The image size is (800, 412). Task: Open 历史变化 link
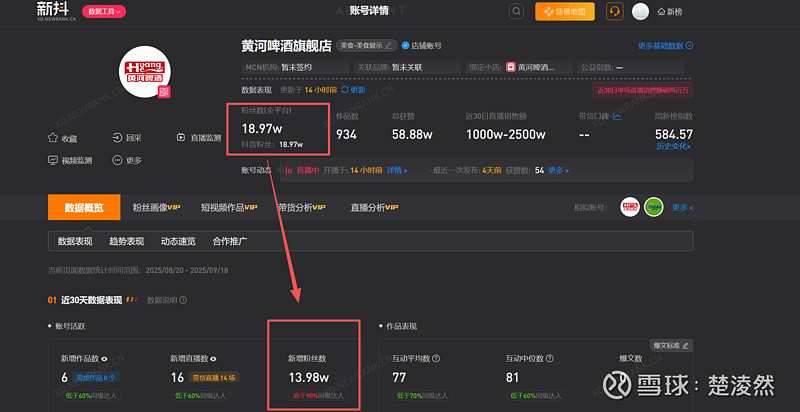coord(673,146)
